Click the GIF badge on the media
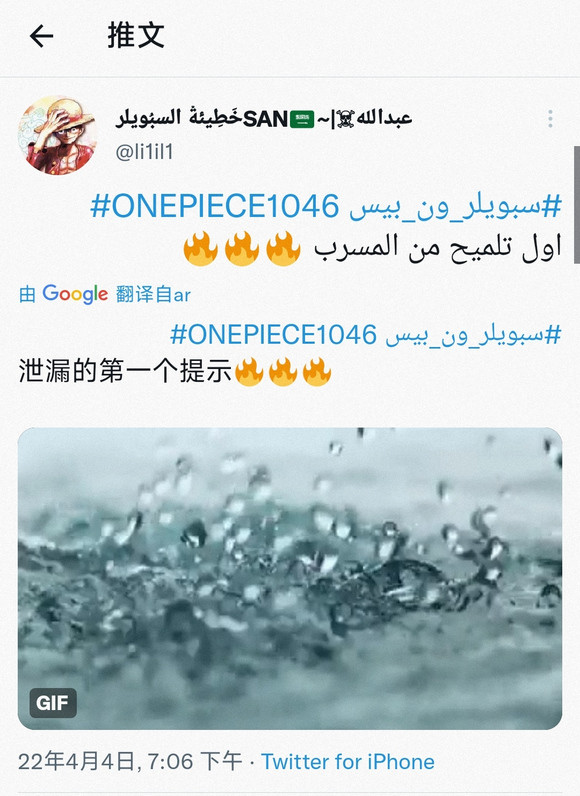The image size is (580, 796). (53, 703)
